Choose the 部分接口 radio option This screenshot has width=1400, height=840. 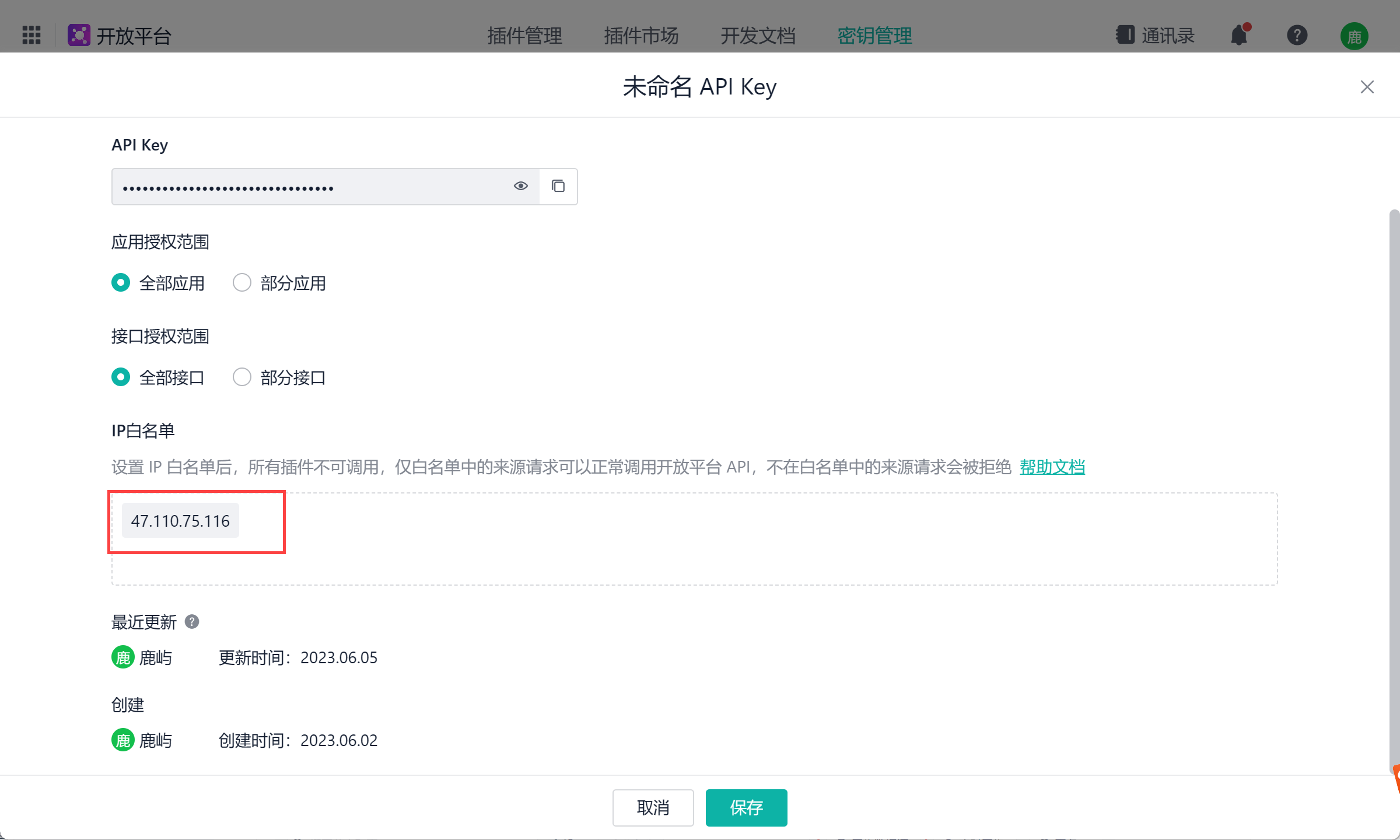(242, 377)
